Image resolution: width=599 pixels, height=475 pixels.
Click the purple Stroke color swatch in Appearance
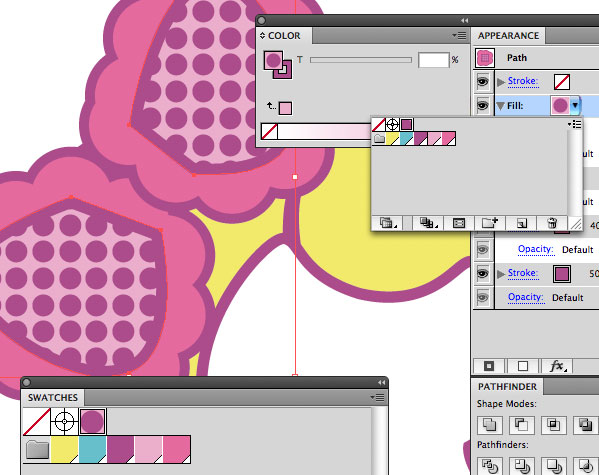562,274
